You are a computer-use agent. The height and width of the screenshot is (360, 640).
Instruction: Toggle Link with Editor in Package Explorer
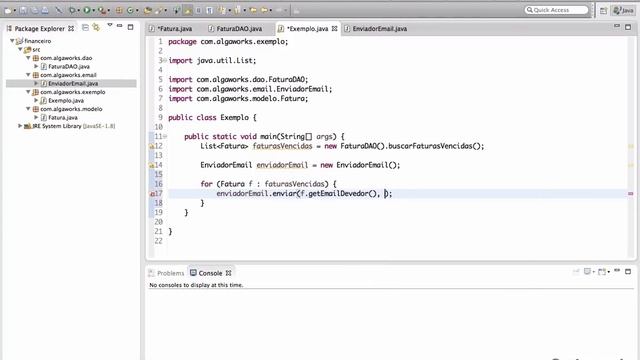pos(96,28)
